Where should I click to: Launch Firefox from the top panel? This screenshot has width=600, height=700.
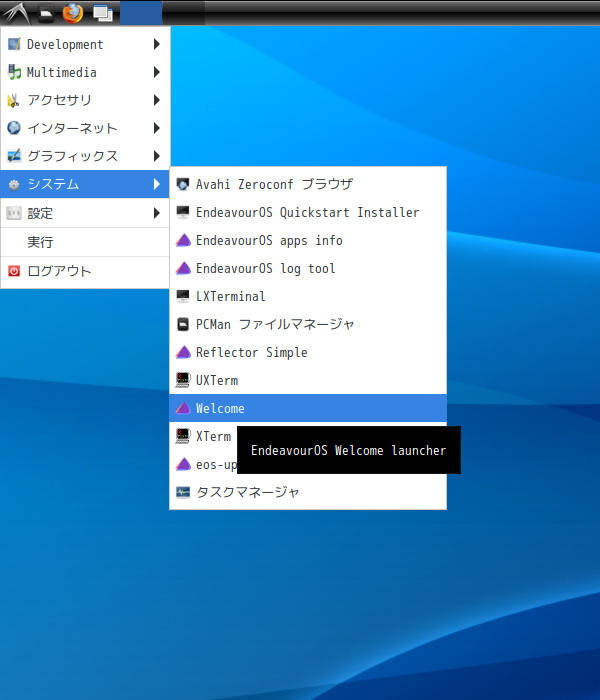click(73, 13)
